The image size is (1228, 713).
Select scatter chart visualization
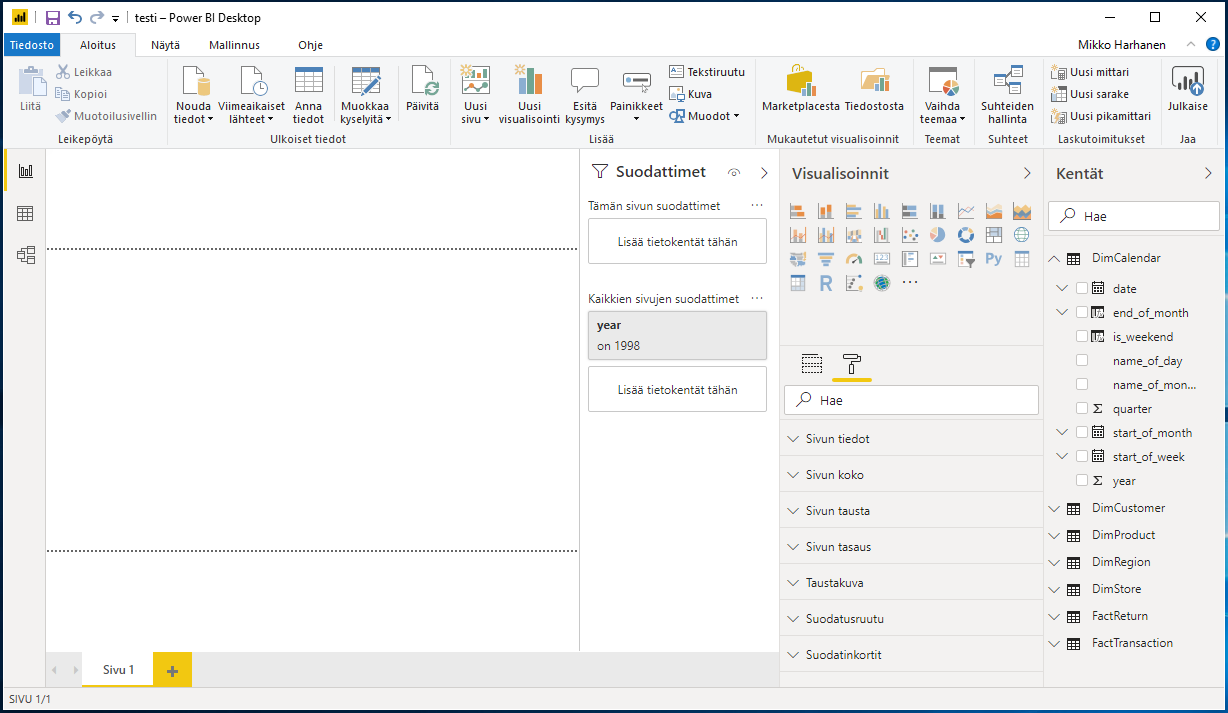click(910, 235)
